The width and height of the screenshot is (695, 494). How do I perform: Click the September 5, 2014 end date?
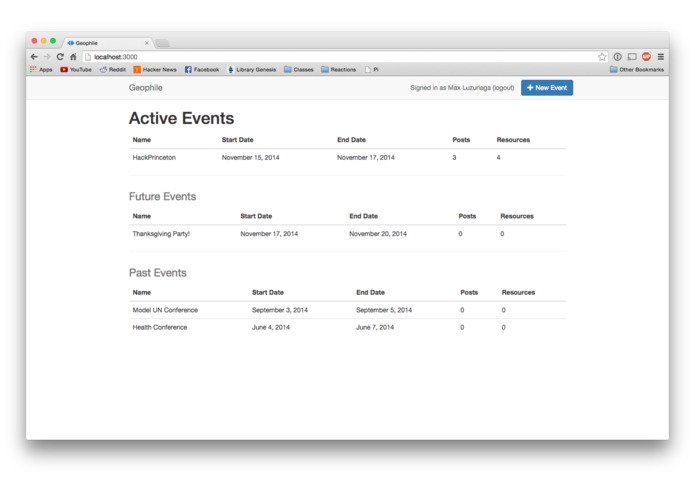pyautogui.click(x=384, y=310)
